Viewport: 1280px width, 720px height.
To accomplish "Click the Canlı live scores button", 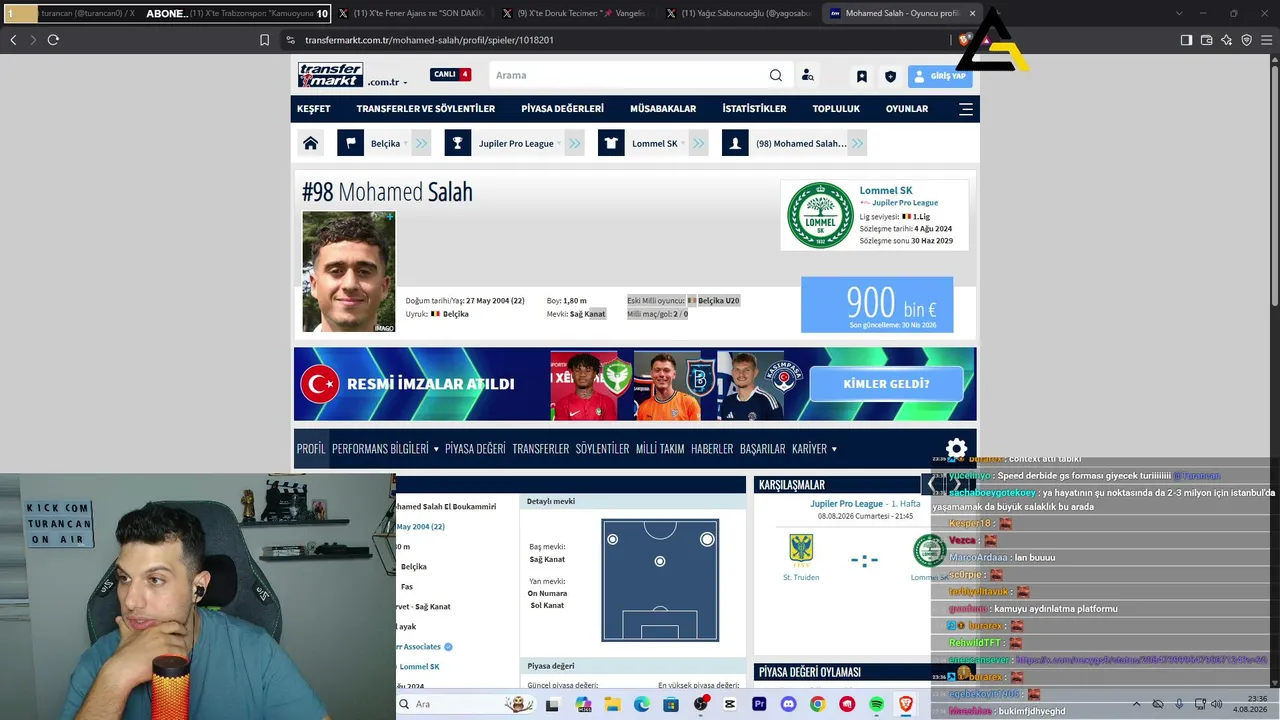I will [x=450, y=75].
